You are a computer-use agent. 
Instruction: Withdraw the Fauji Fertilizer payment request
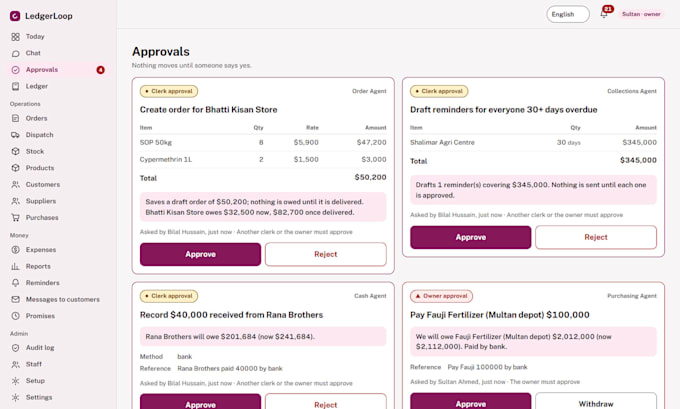(x=596, y=401)
